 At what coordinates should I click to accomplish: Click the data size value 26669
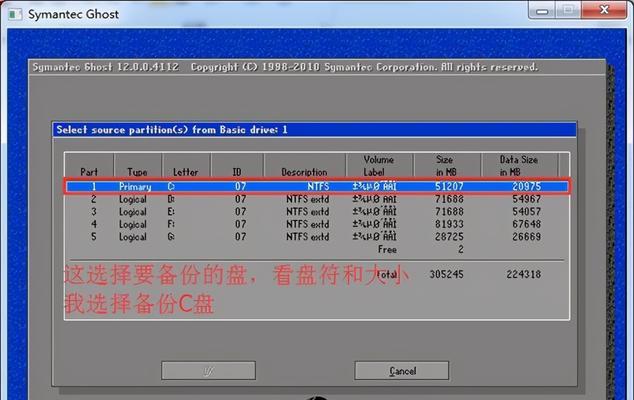[526, 237]
